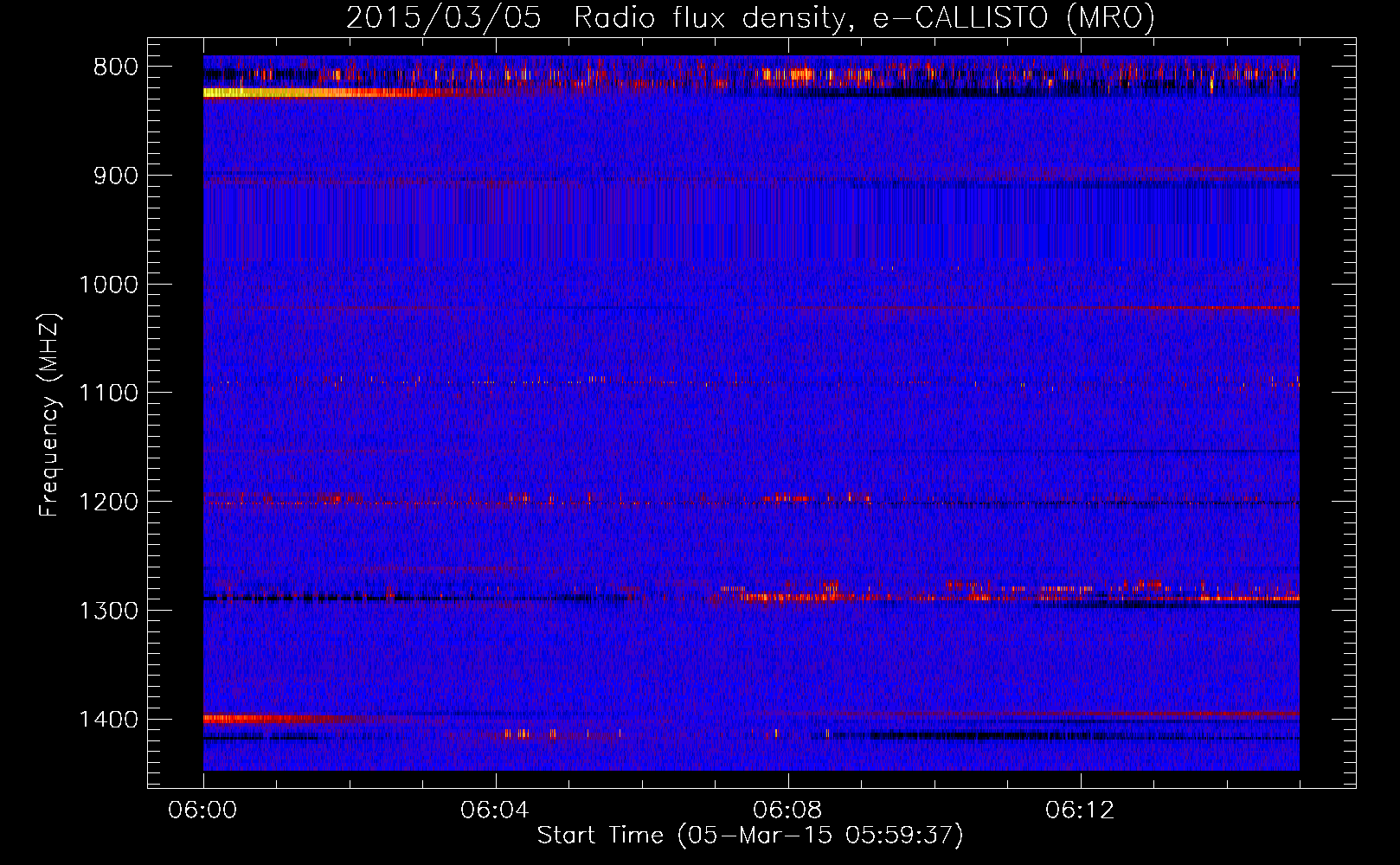Select the 800 frequency tick label
1400x865 pixels.
[x=115, y=67]
